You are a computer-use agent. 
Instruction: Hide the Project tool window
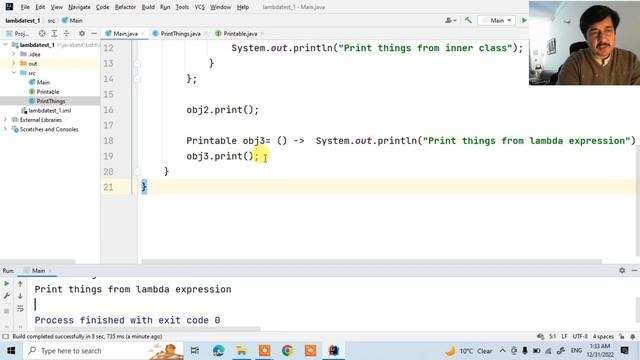tap(94, 33)
